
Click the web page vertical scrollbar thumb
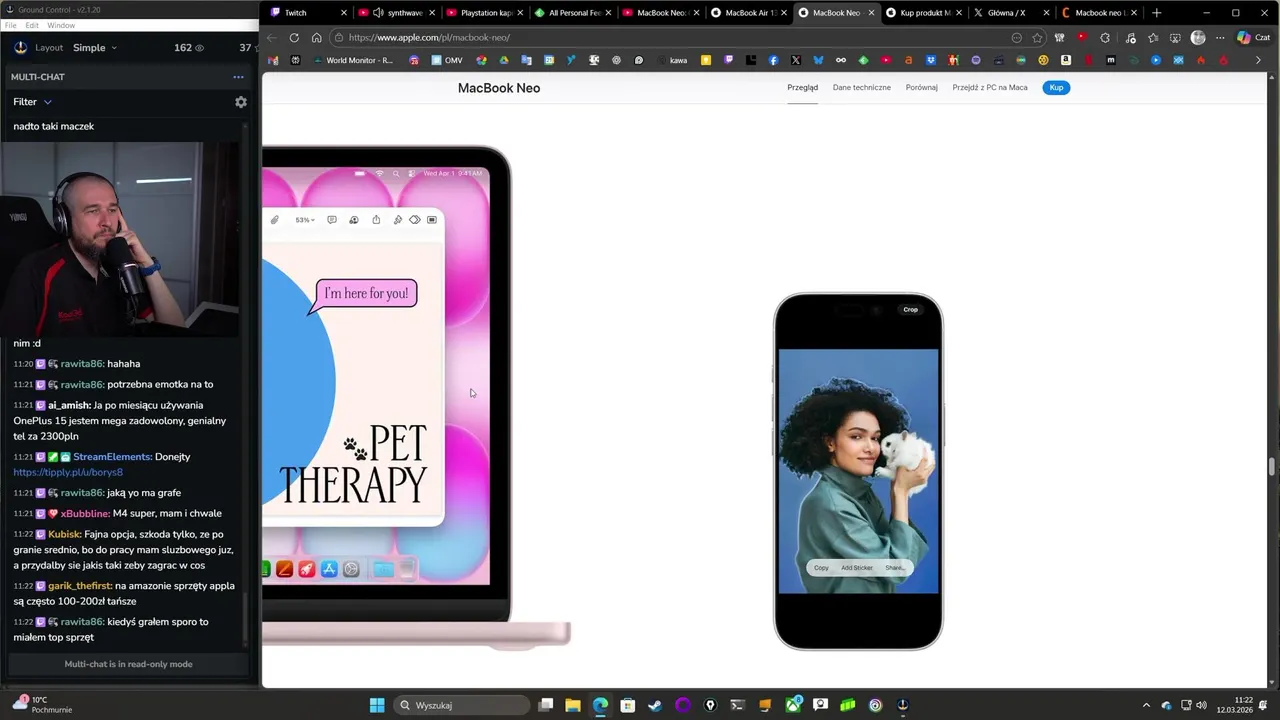1272,467
